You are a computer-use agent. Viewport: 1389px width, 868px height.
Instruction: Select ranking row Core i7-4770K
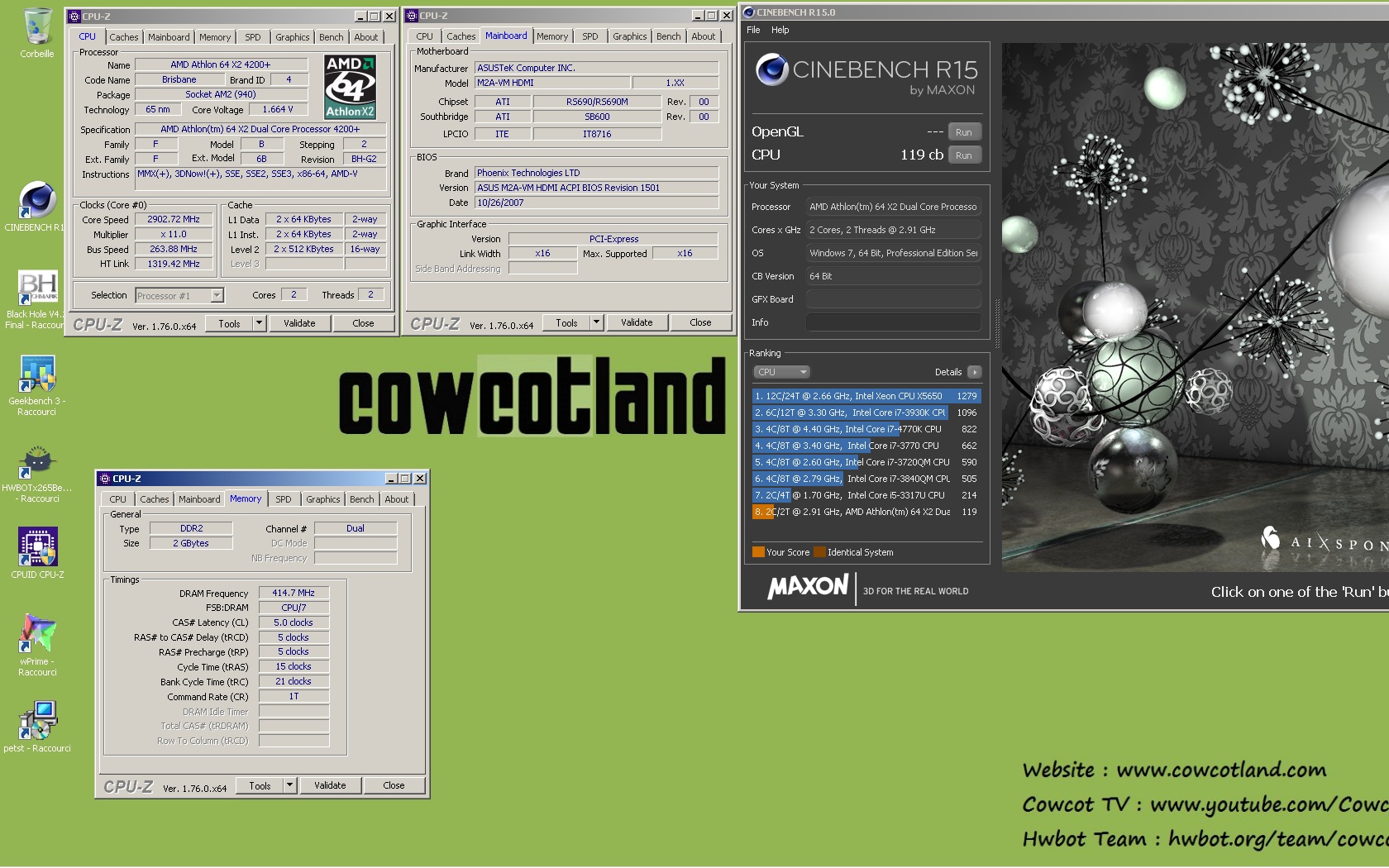coord(866,429)
